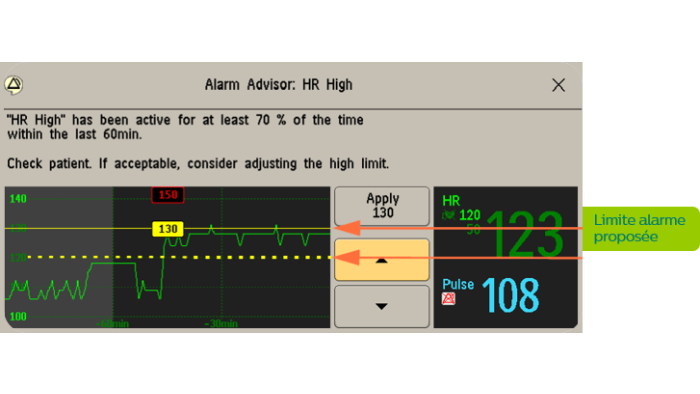Click the green HR label

[x=451, y=201]
